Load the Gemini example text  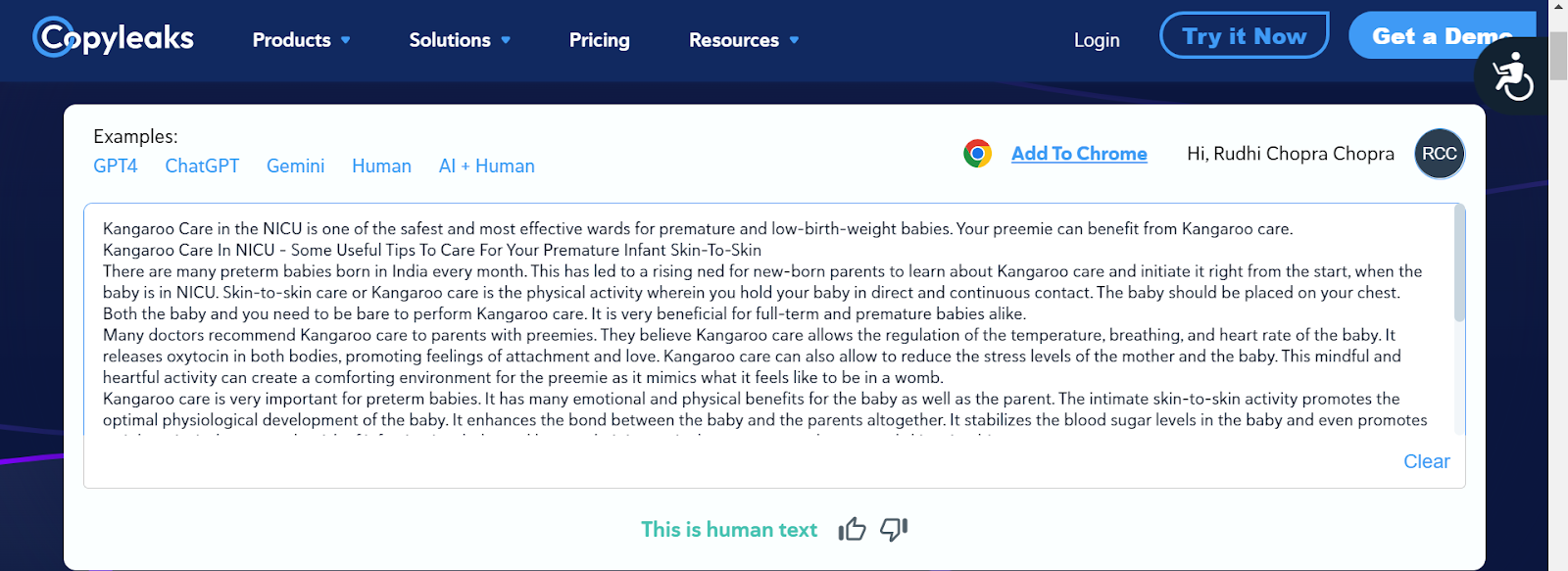tap(295, 167)
